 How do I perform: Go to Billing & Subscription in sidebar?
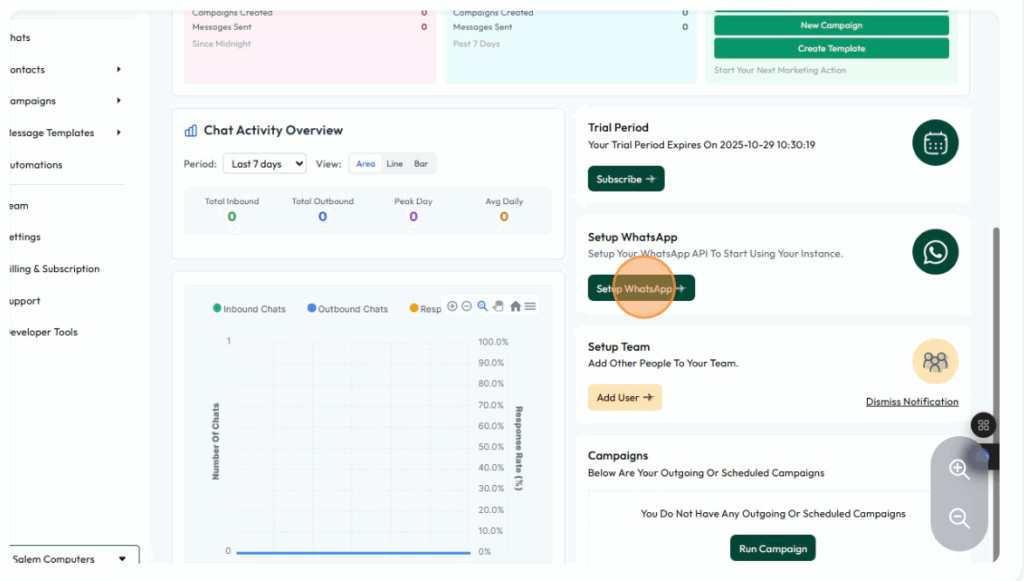click(x=54, y=269)
